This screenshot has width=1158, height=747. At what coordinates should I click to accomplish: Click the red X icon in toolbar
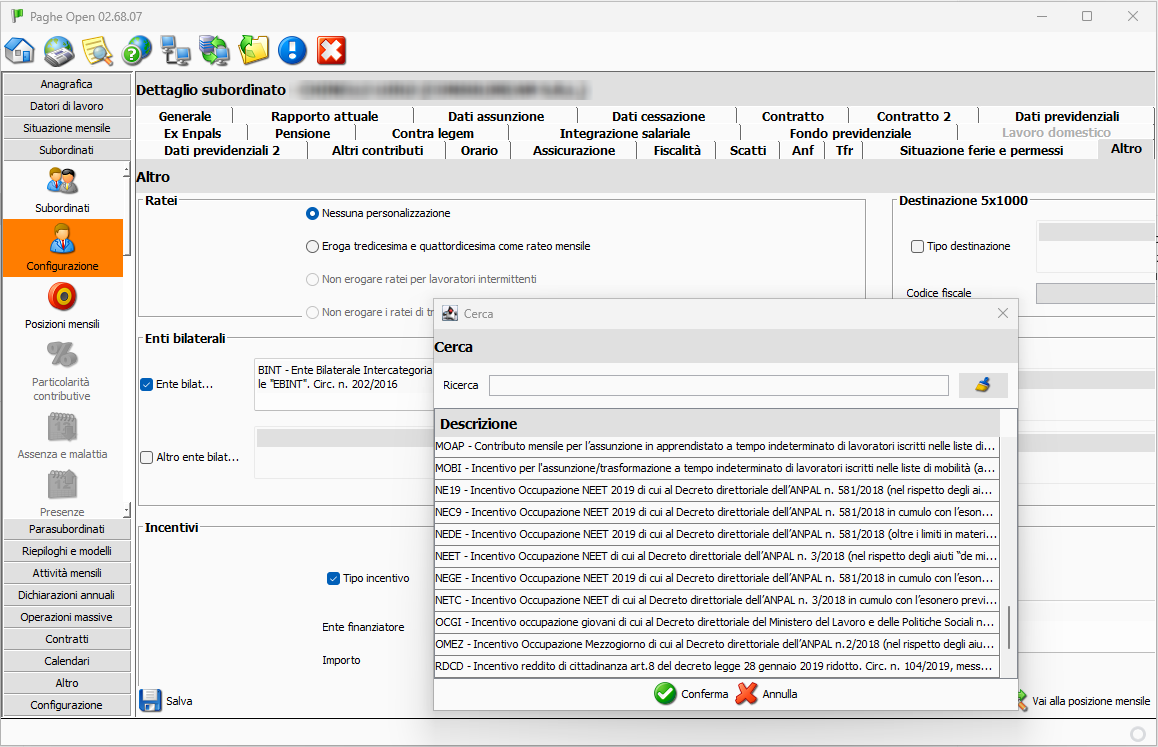(x=331, y=50)
